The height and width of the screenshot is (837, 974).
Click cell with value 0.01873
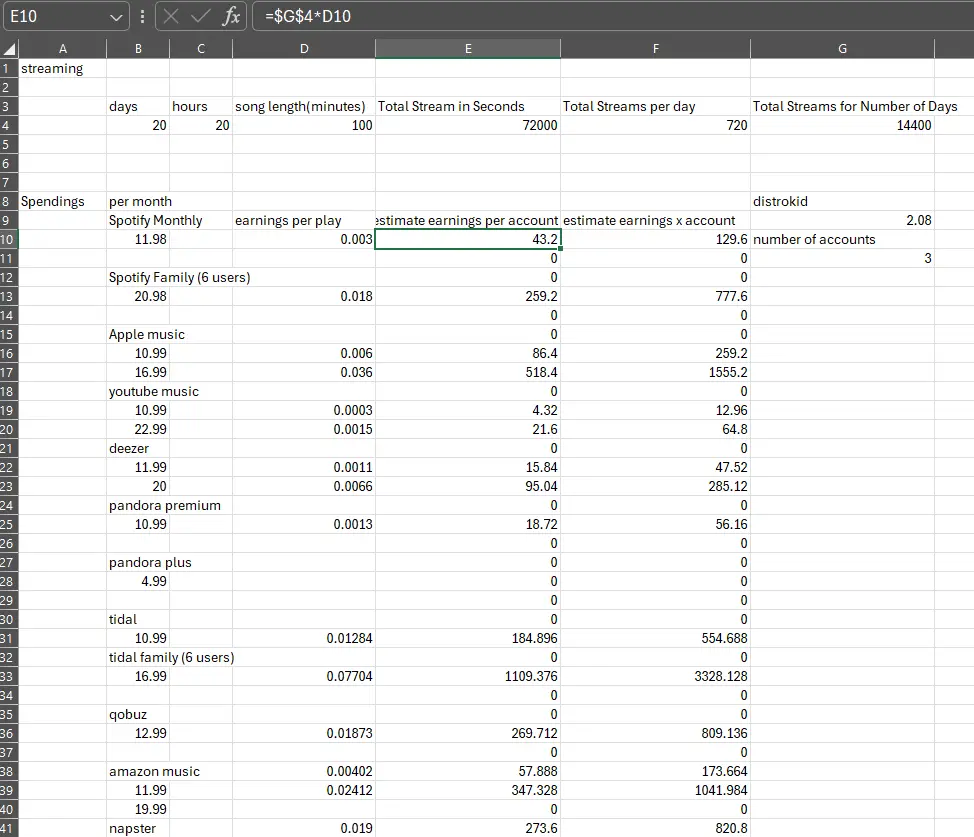[304, 733]
